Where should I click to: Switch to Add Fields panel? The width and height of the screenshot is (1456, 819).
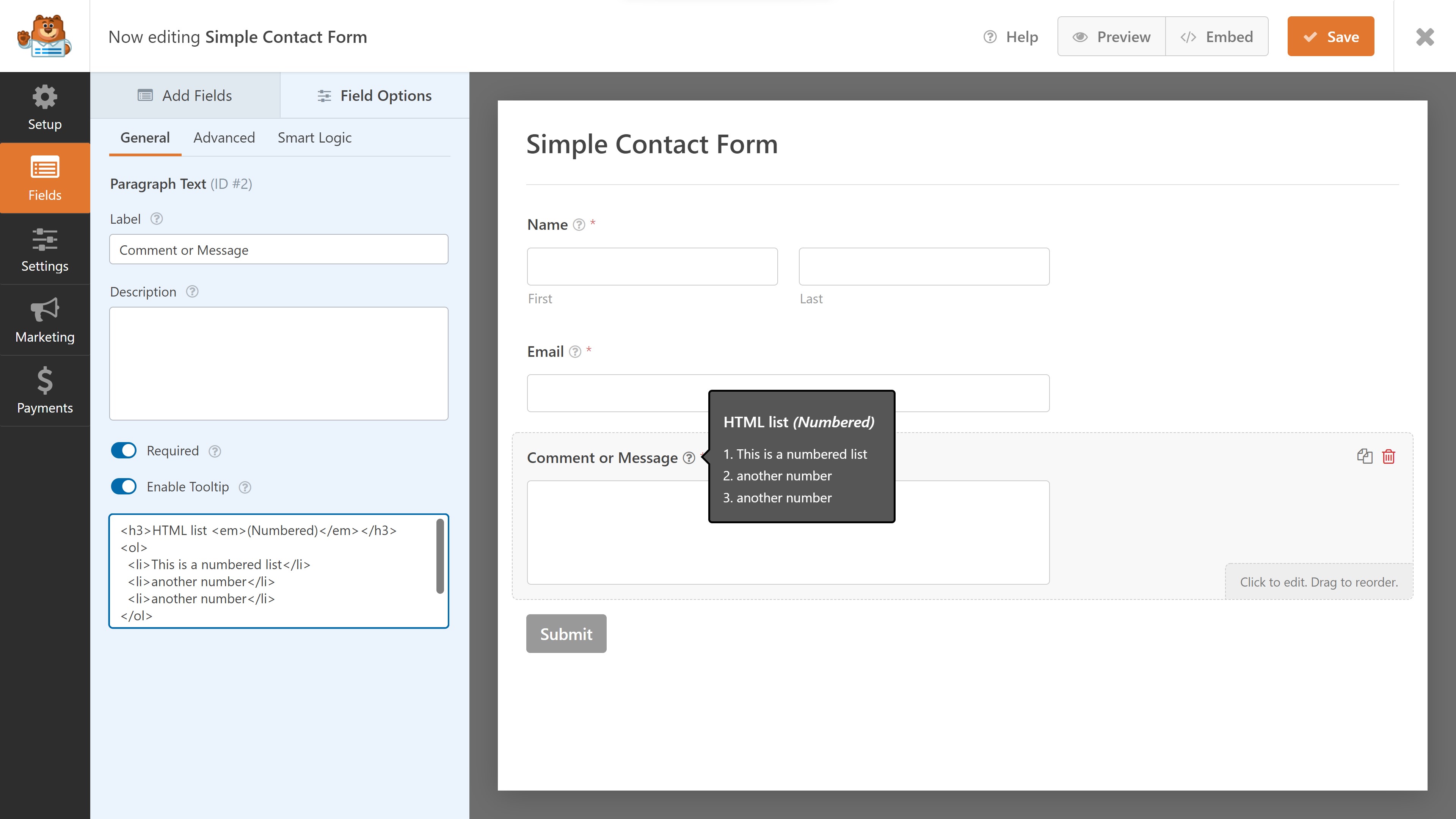pos(185,96)
